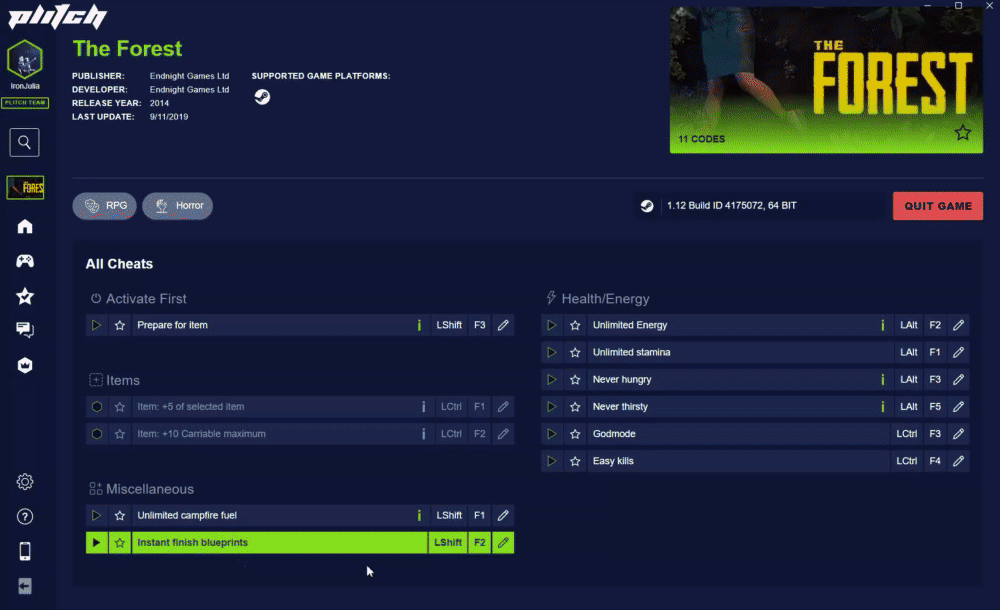
Task: Favorite the Item: +5 of selected item cheat
Action: tap(120, 406)
